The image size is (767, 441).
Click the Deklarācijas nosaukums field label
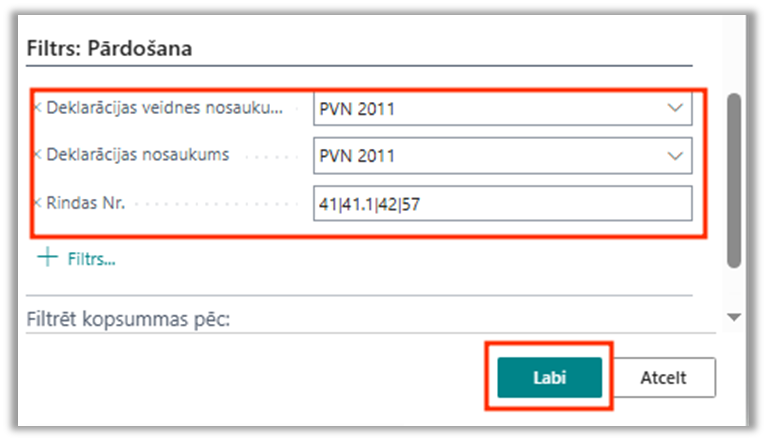click(138, 156)
